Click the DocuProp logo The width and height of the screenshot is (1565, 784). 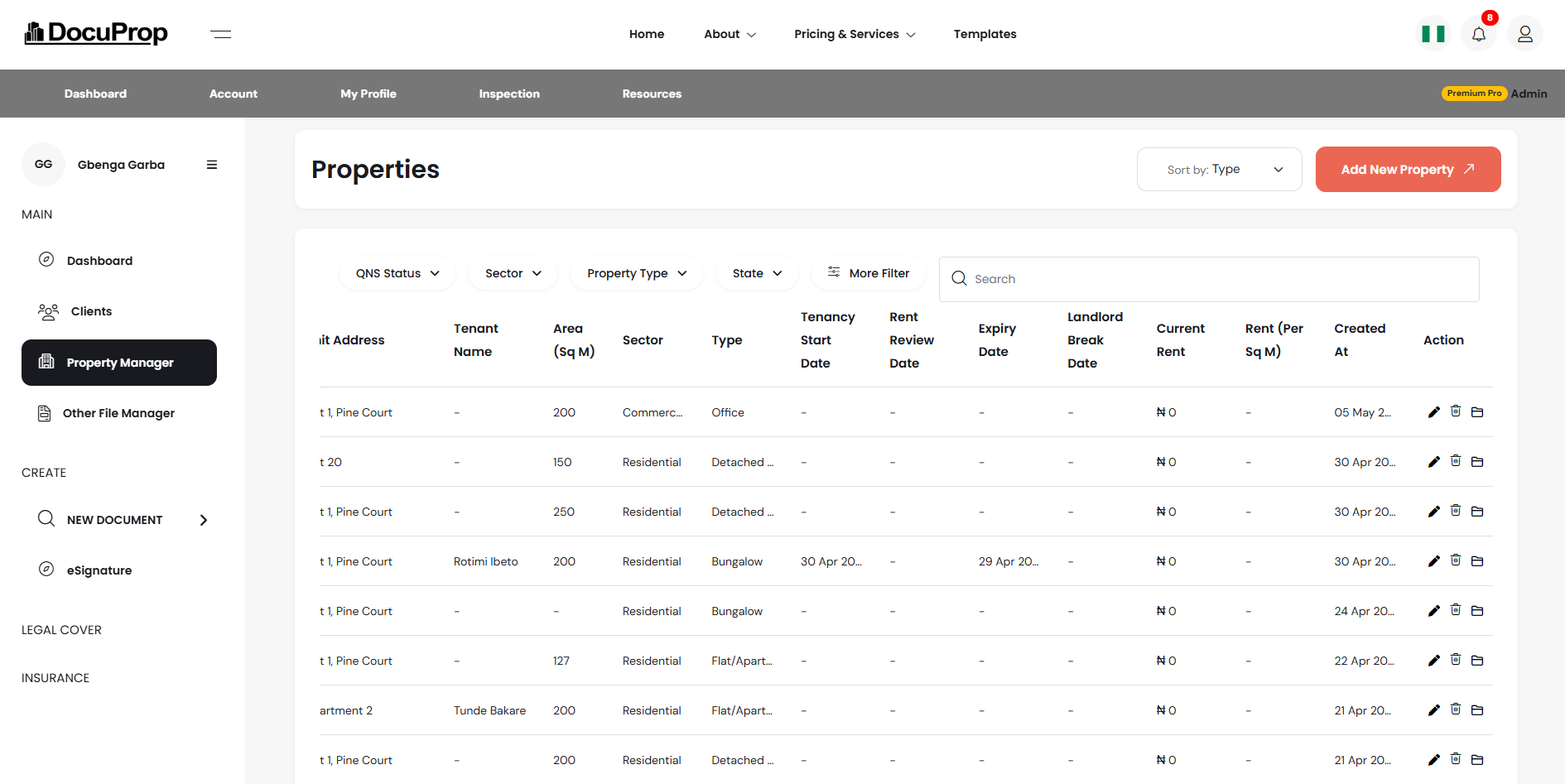[96, 33]
